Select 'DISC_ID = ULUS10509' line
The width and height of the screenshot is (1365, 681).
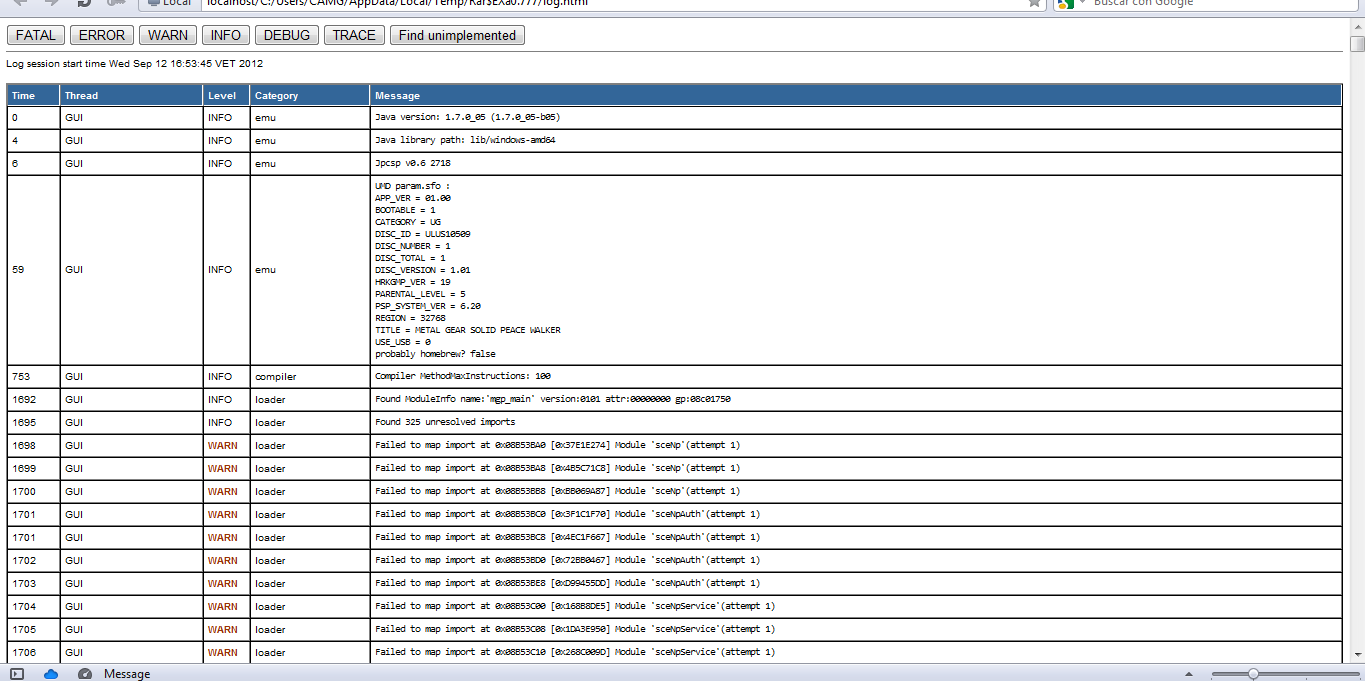coord(423,234)
